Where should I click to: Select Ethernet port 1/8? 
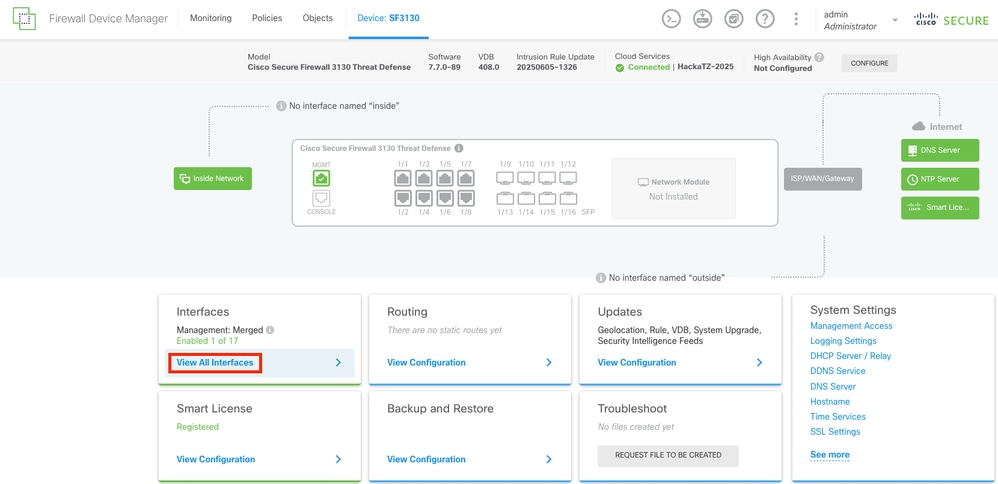466,198
